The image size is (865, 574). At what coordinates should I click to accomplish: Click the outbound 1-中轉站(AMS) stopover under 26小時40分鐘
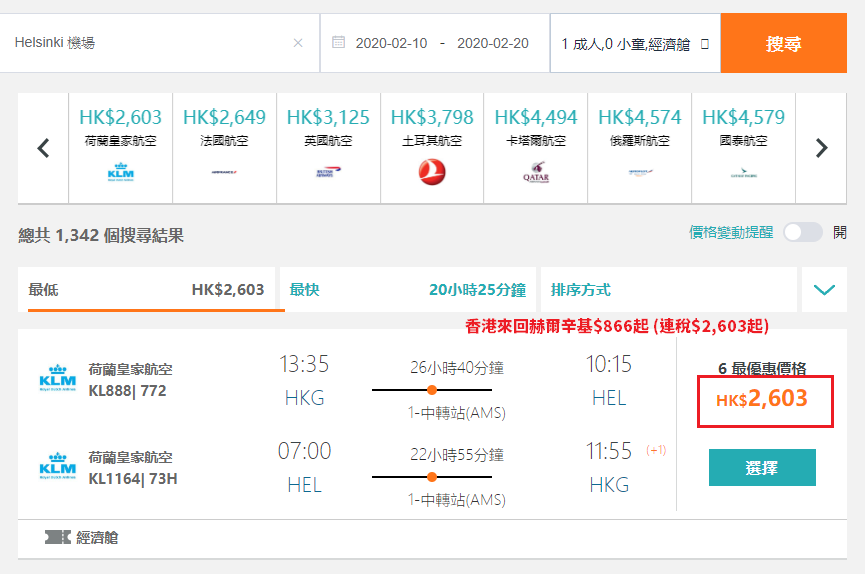click(457, 413)
